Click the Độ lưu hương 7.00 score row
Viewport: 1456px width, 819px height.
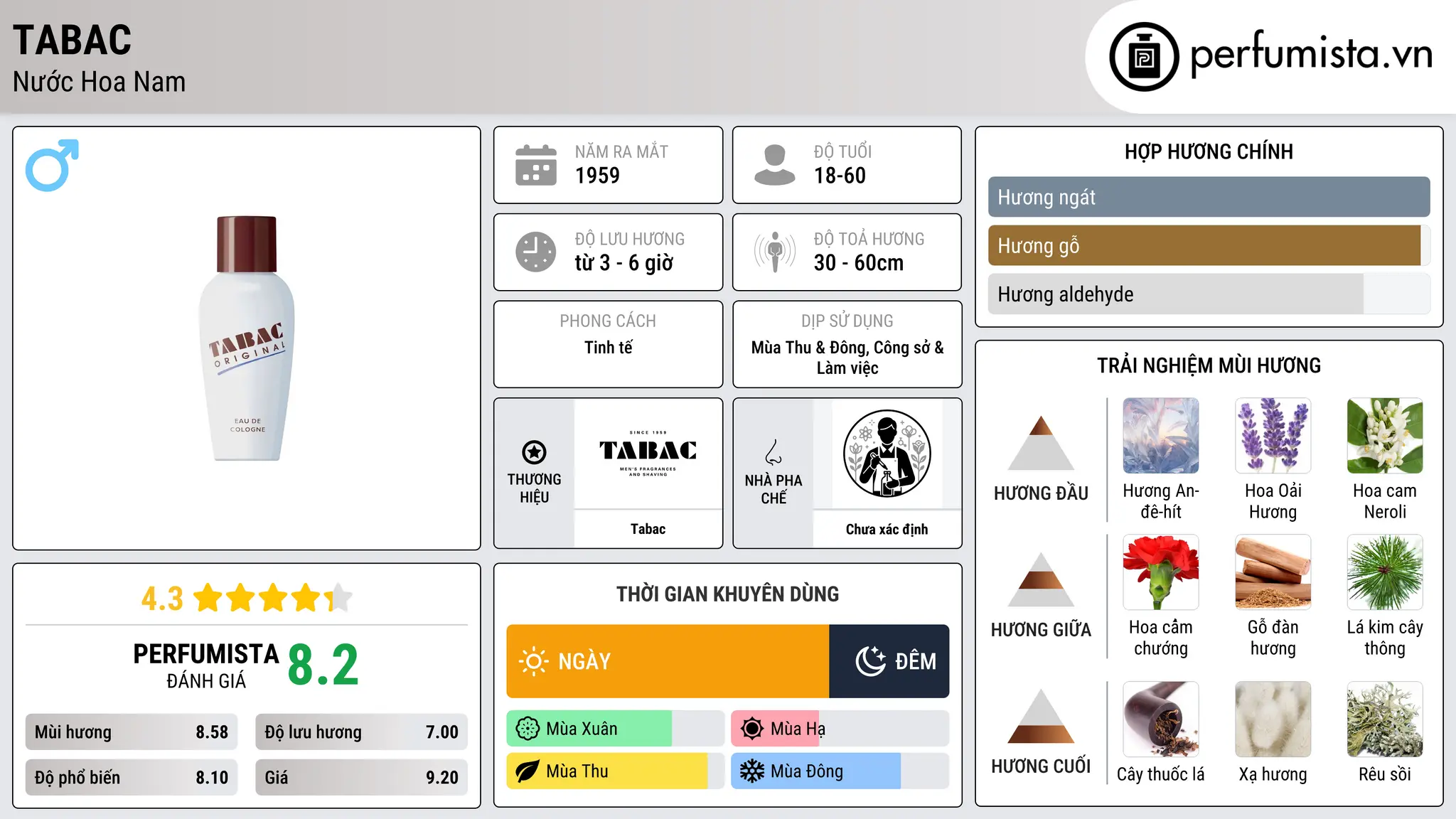click(x=361, y=732)
